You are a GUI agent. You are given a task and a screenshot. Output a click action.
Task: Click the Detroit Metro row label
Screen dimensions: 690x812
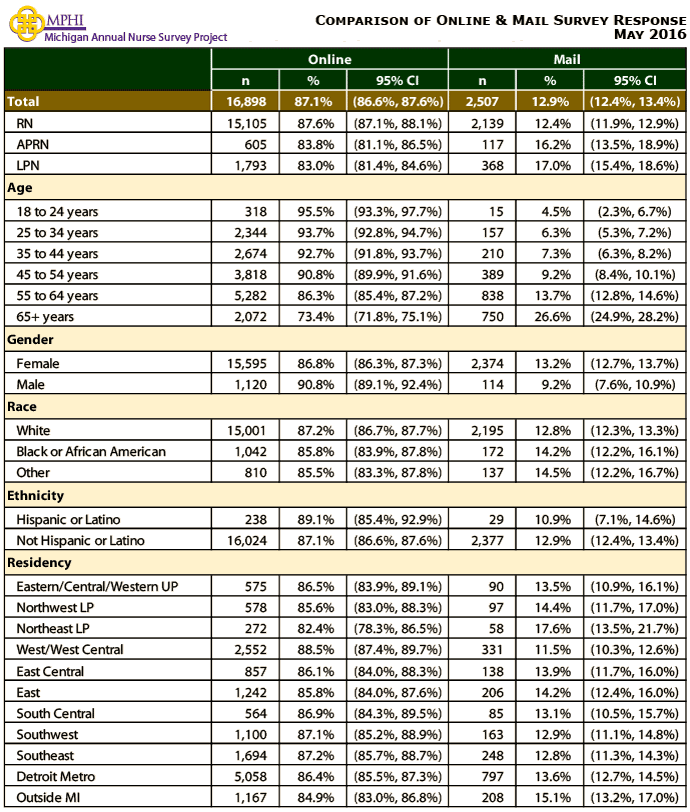pyautogui.click(x=56, y=777)
